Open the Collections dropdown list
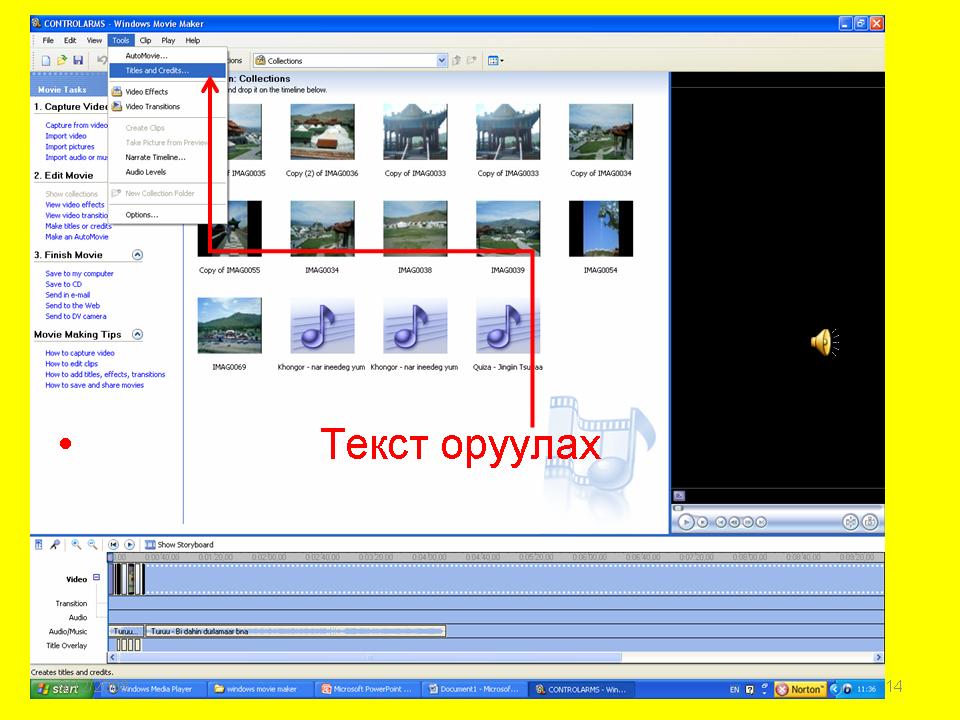Screen dimensions: 960x720 (x=442, y=61)
